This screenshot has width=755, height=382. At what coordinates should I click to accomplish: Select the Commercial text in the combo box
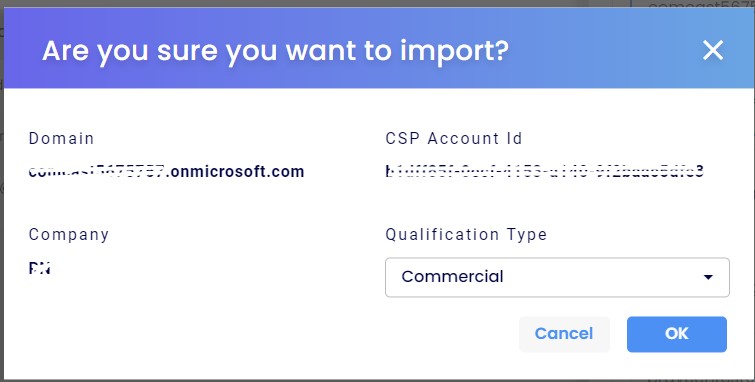(452, 277)
